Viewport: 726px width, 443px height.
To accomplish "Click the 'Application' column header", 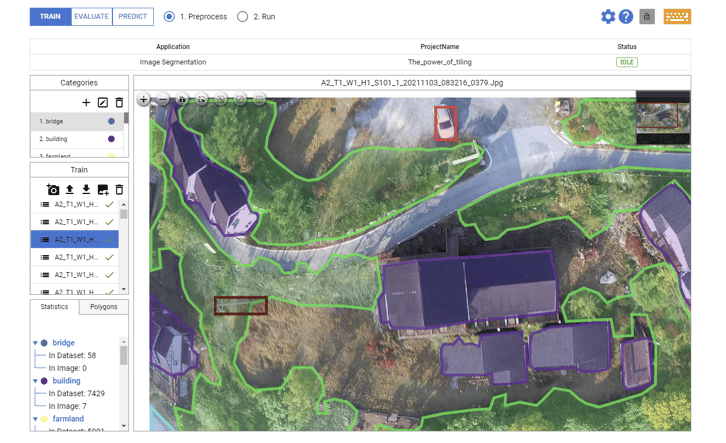I will coord(173,47).
